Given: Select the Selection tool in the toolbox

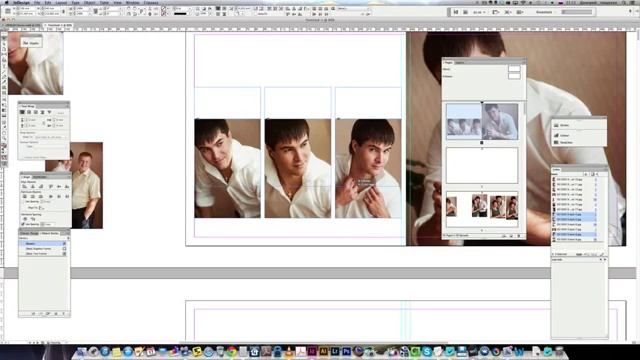Looking at the screenshot, I should (x=4, y=38).
